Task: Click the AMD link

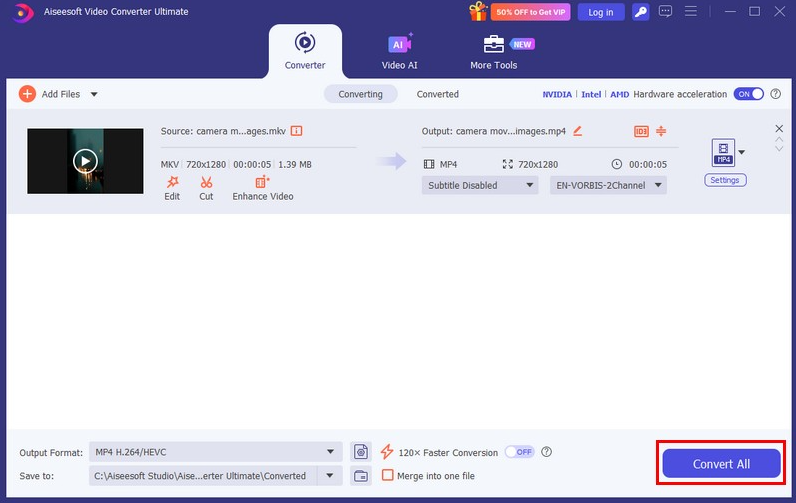Action: (619, 94)
